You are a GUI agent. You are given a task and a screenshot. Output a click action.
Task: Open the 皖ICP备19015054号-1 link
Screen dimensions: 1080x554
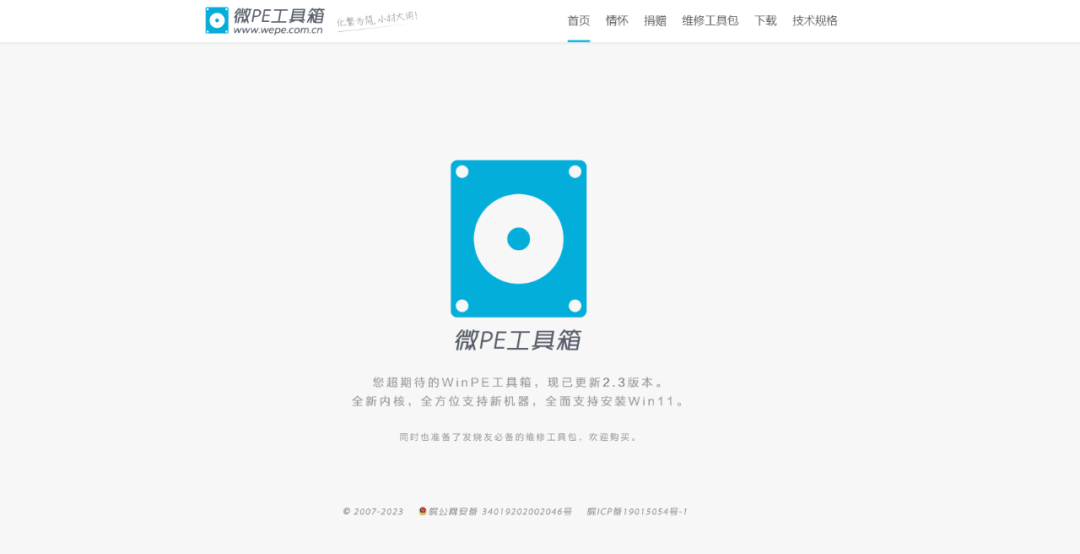[x=637, y=512]
